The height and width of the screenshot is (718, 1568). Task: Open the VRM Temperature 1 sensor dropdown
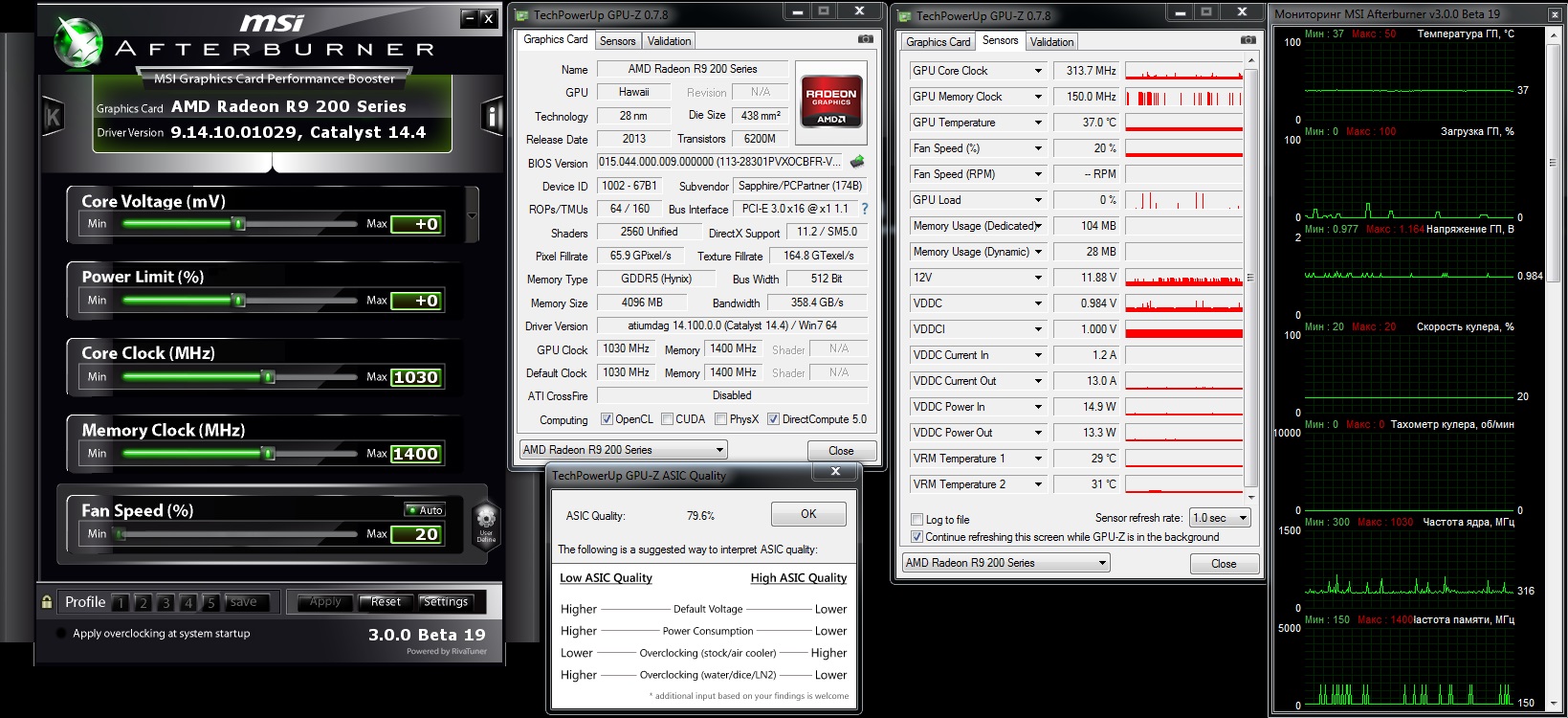[1038, 459]
